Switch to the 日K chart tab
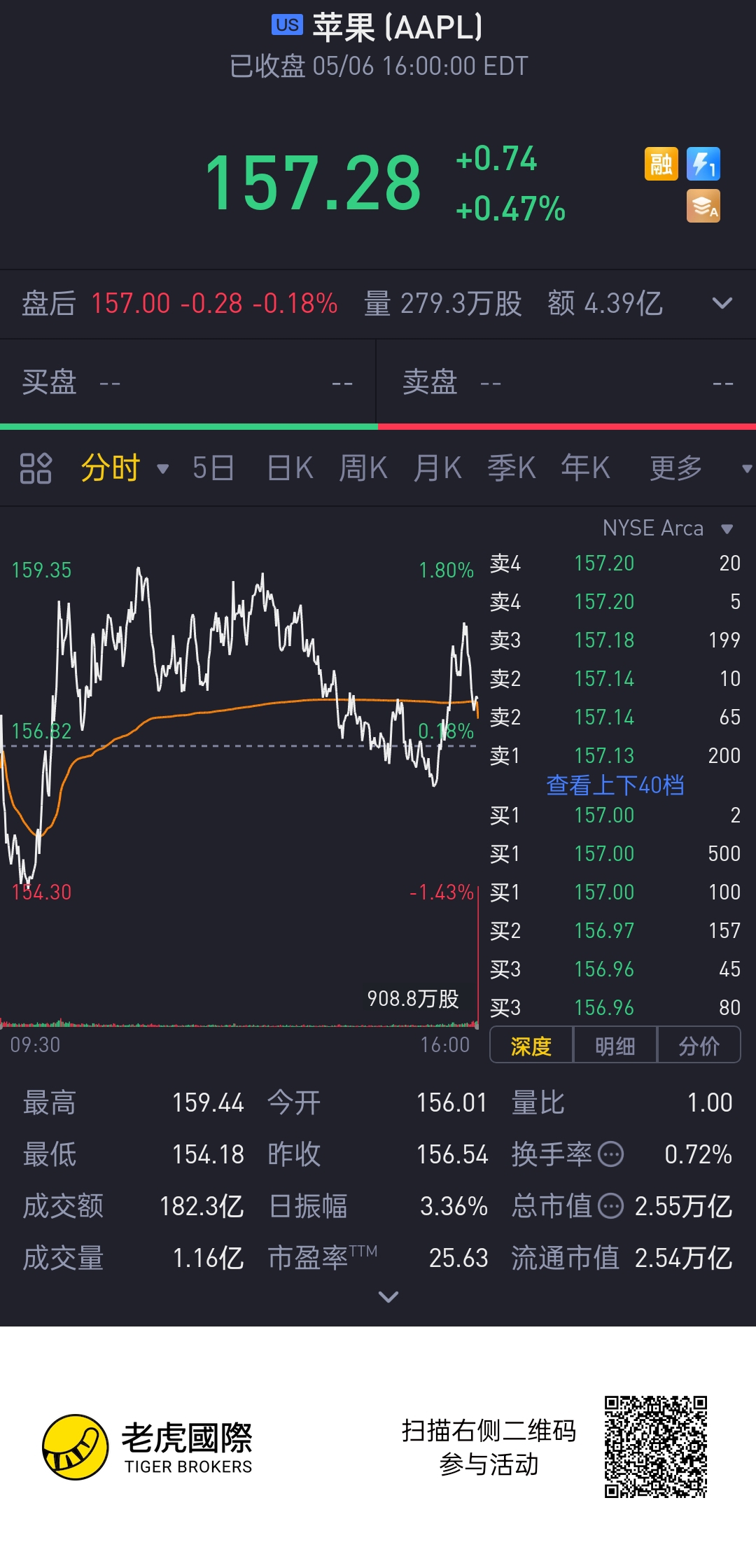This screenshot has width=756, height=1568. 290,468
